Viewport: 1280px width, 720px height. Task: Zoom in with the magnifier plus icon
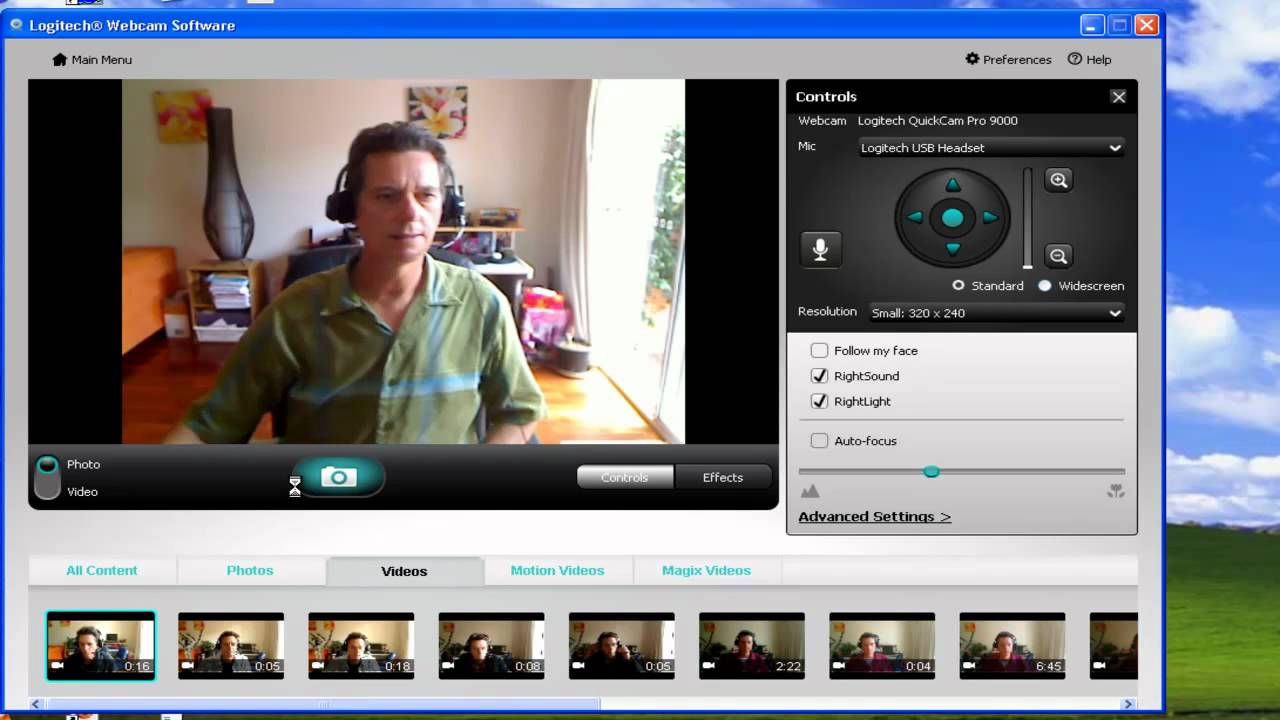point(1058,180)
